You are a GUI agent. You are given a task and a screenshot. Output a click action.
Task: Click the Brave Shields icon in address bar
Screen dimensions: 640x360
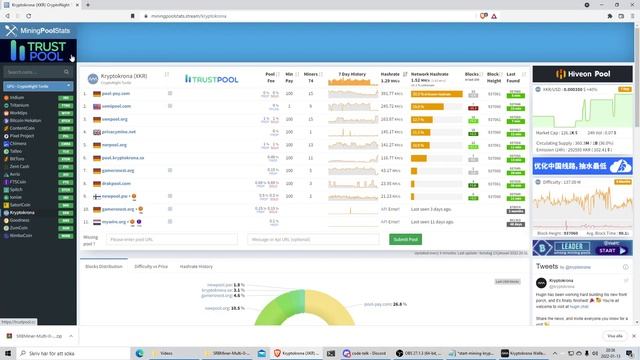[484, 16]
